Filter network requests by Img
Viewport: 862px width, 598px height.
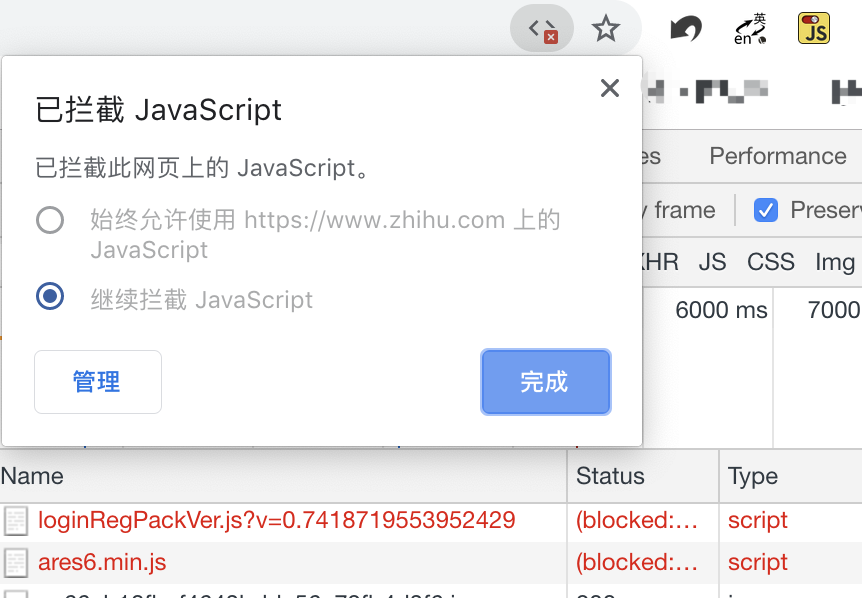tap(835, 262)
